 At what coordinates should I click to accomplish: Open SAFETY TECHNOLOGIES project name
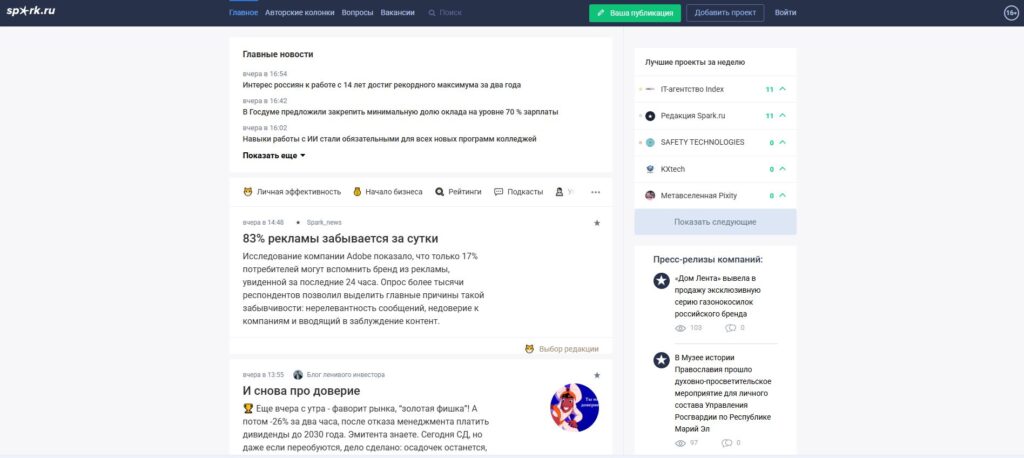coord(702,142)
